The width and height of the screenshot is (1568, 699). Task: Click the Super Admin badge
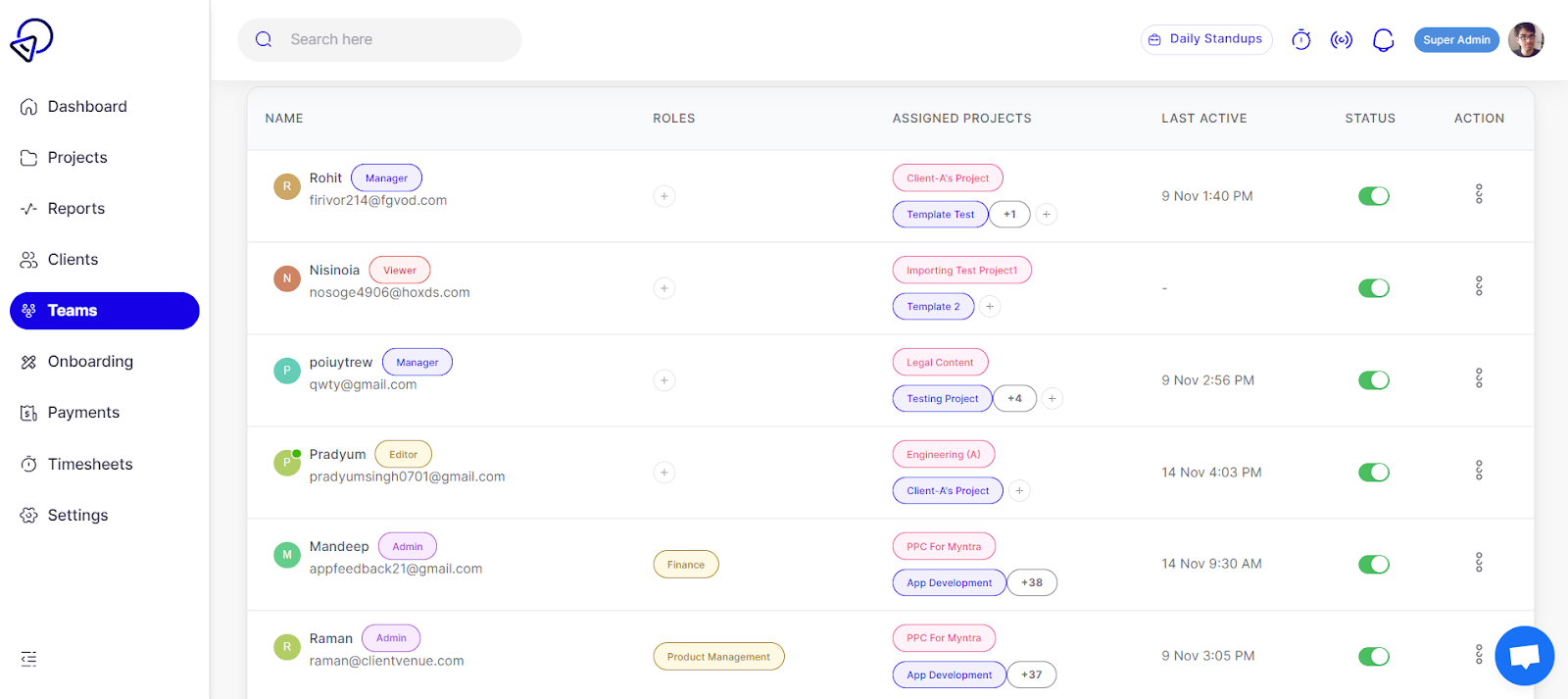[1456, 40]
